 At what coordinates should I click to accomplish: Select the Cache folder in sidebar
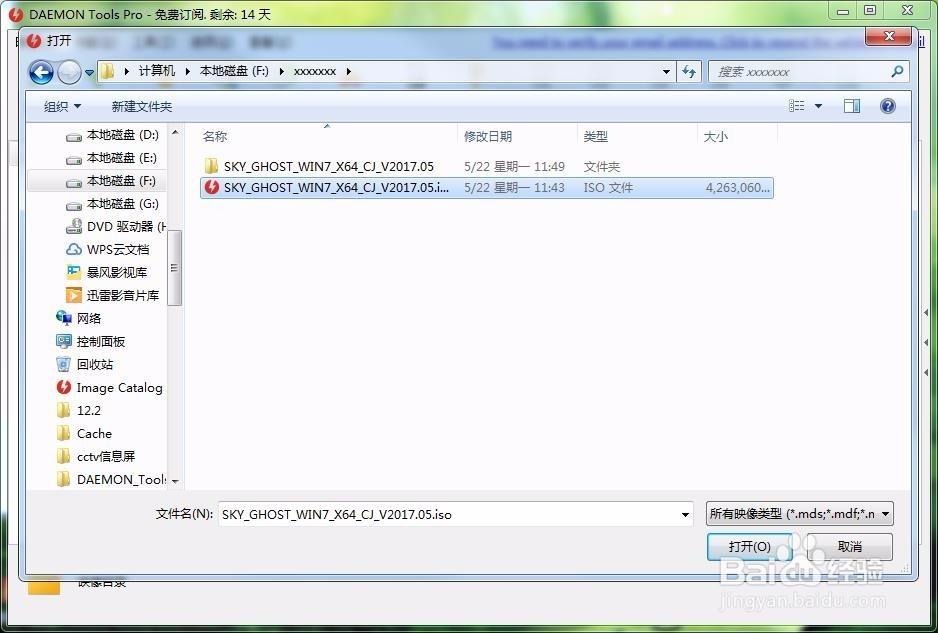tap(84, 433)
